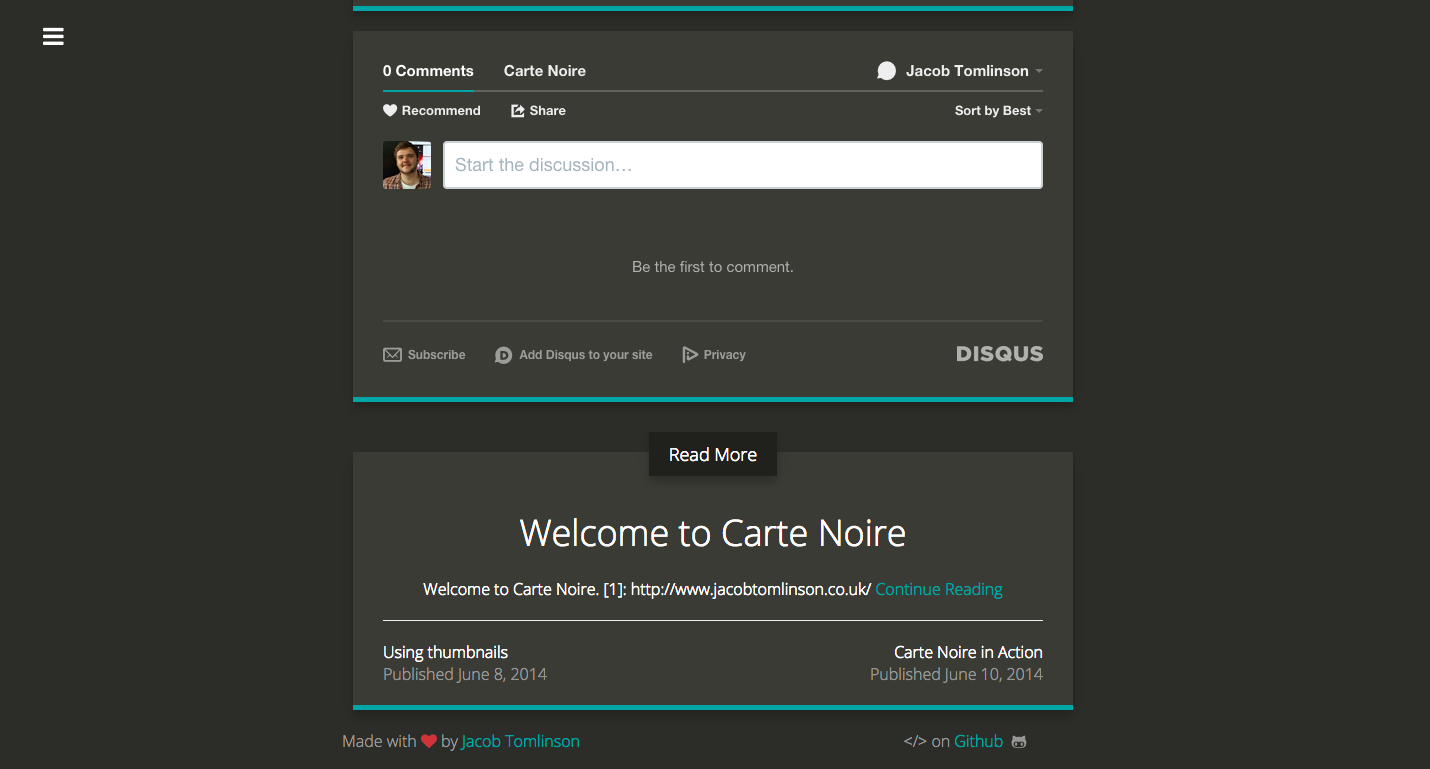This screenshot has width=1430, height=769.
Task: Click Be the first to comment text
Action: pyautogui.click(x=713, y=267)
